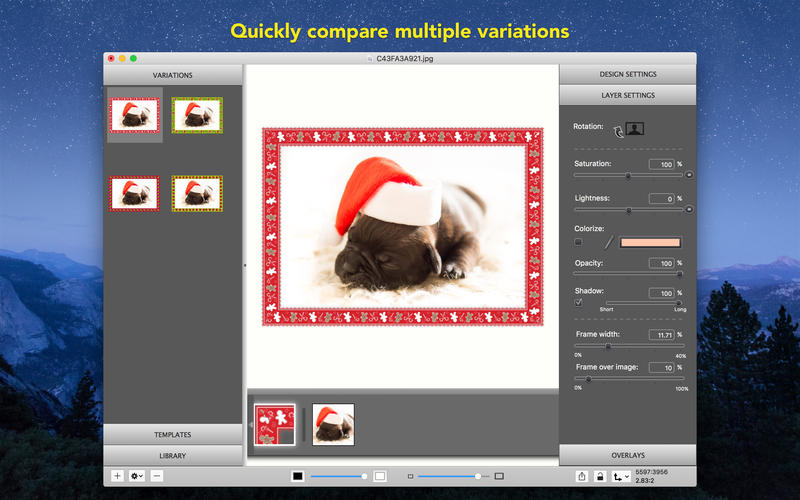Disable the Shadow checkbox
Viewport: 800px width, 500px height.
coord(578,302)
